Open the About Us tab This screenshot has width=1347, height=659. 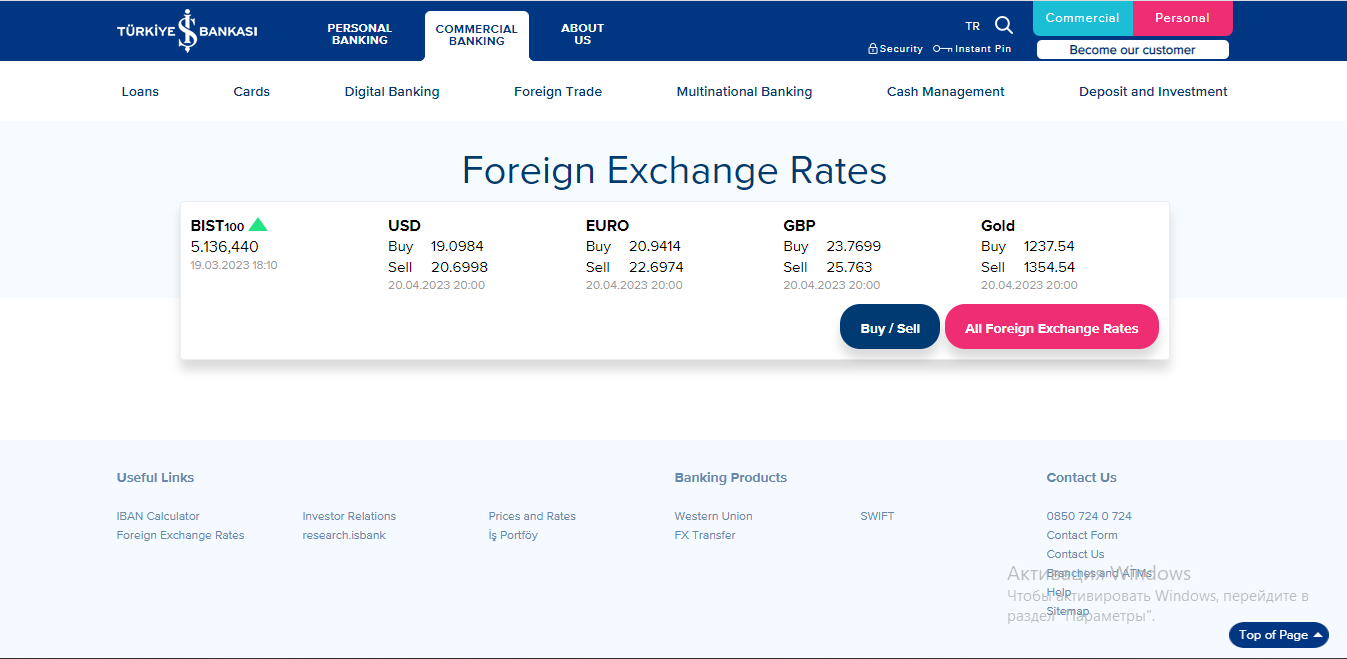582,34
